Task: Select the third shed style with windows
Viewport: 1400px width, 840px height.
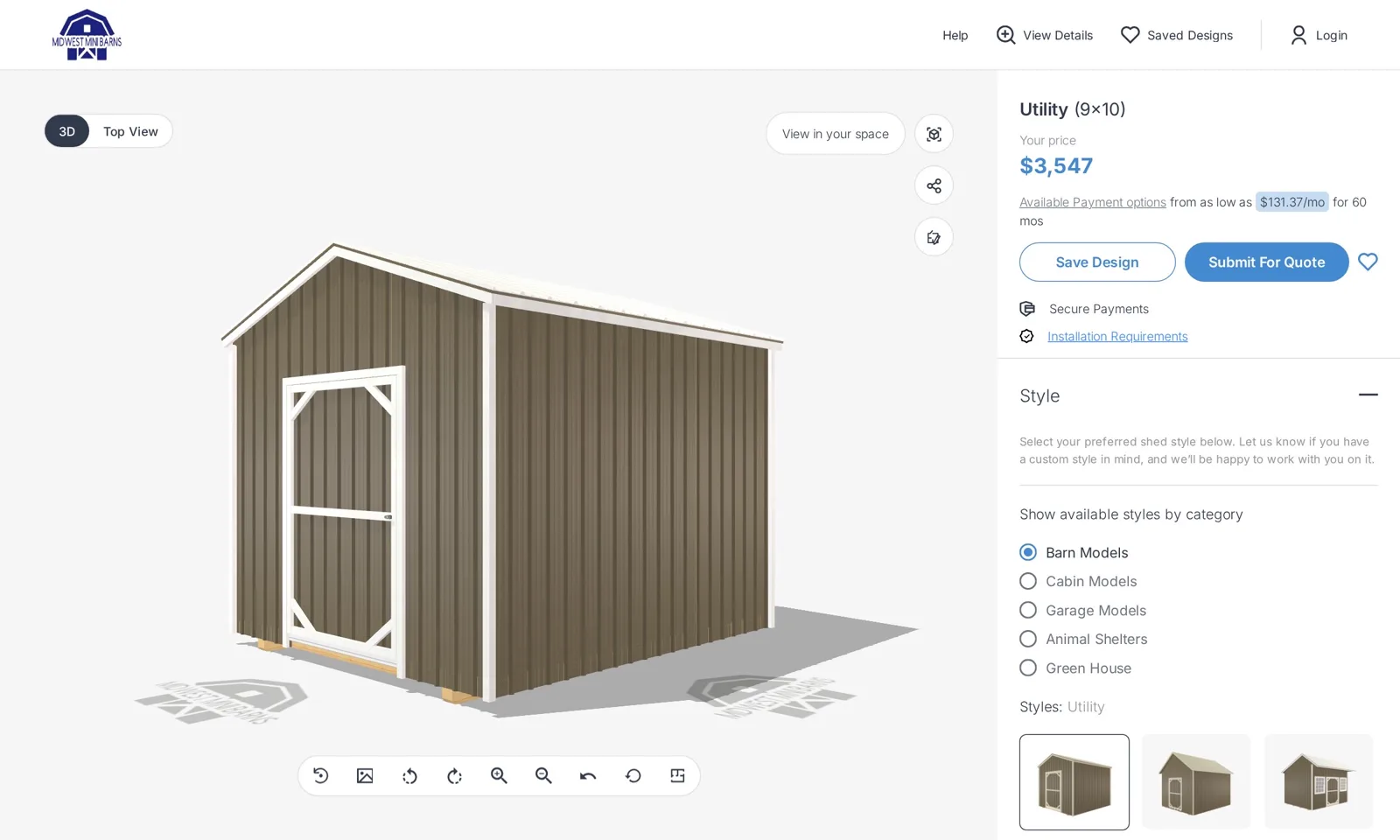Action: click(1319, 782)
